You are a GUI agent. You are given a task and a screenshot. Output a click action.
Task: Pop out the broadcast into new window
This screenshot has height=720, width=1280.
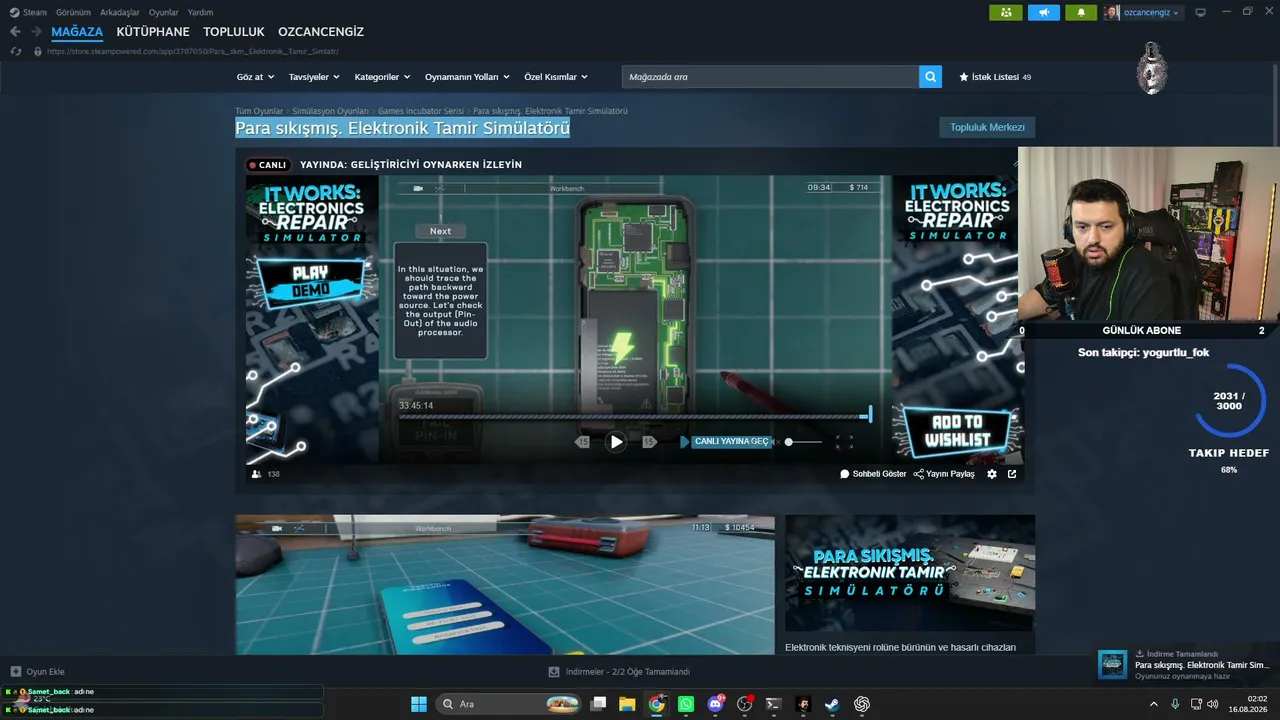[1012, 474]
